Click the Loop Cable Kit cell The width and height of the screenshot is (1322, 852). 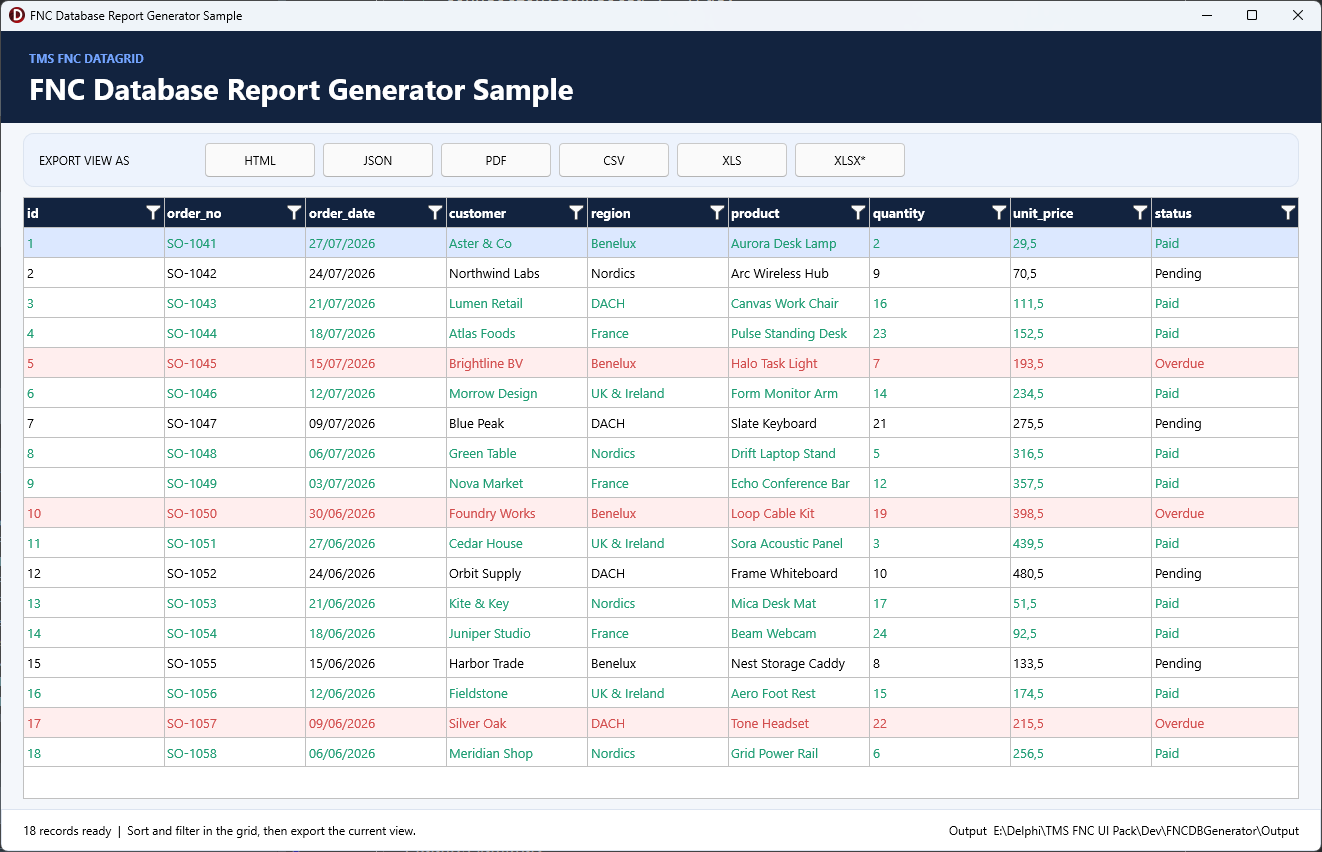(799, 513)
